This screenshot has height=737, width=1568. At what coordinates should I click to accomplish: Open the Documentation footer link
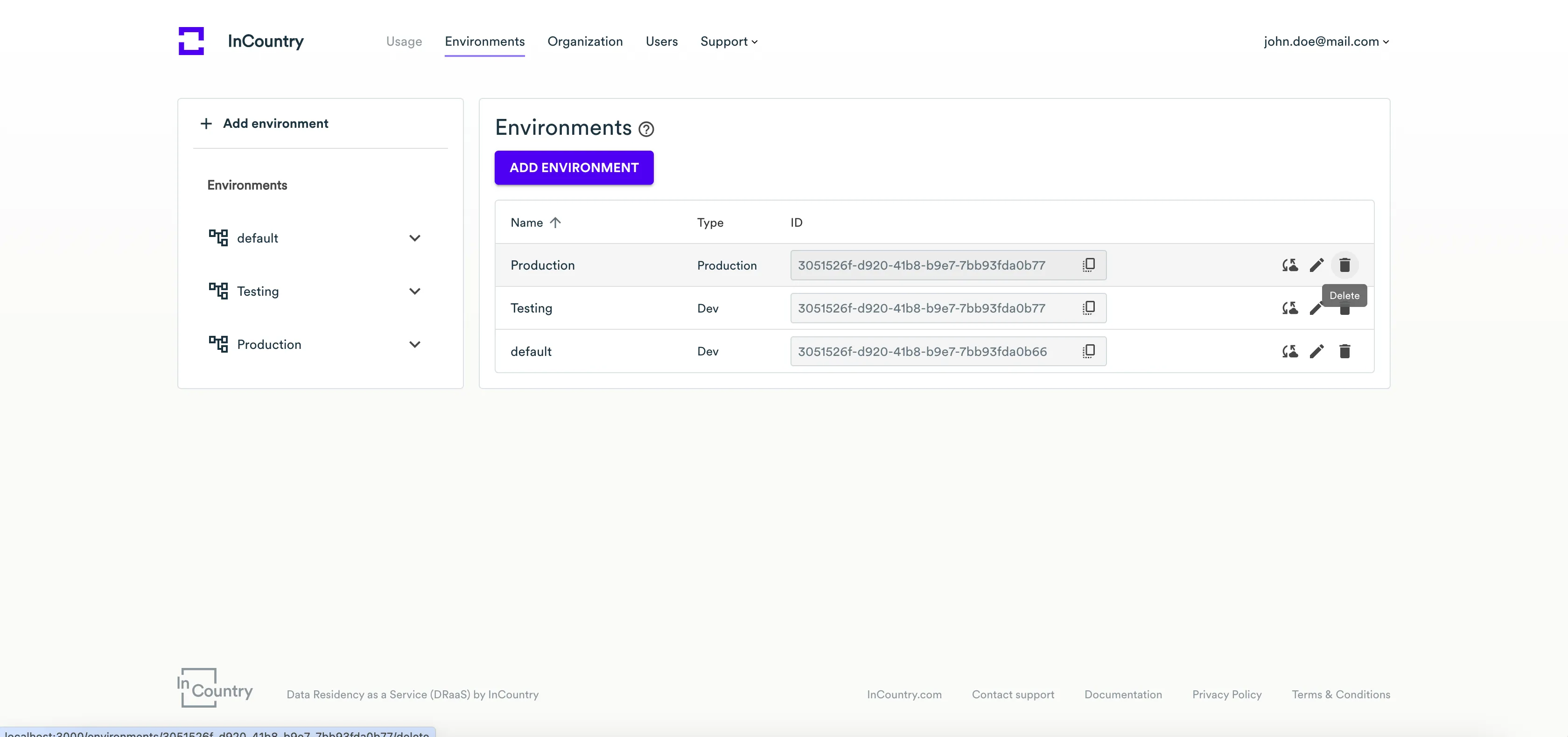click(1122, 695)
